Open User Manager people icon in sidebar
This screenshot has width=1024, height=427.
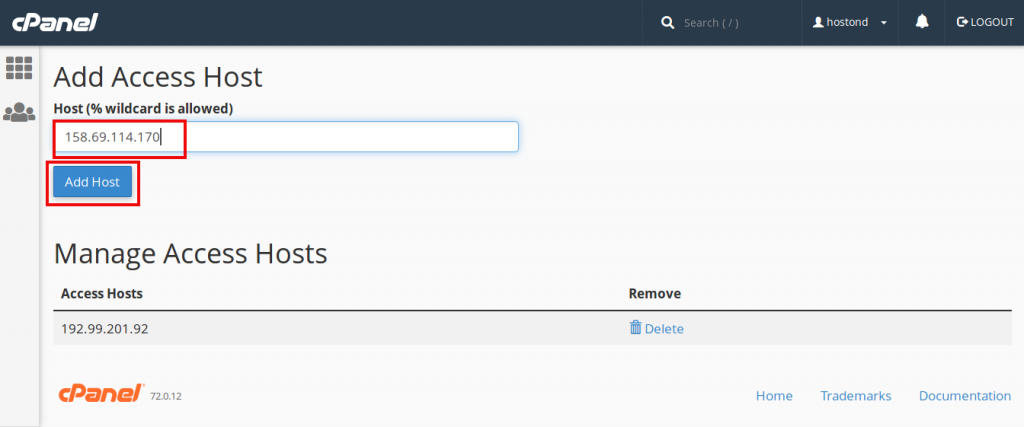click(19, 112)
